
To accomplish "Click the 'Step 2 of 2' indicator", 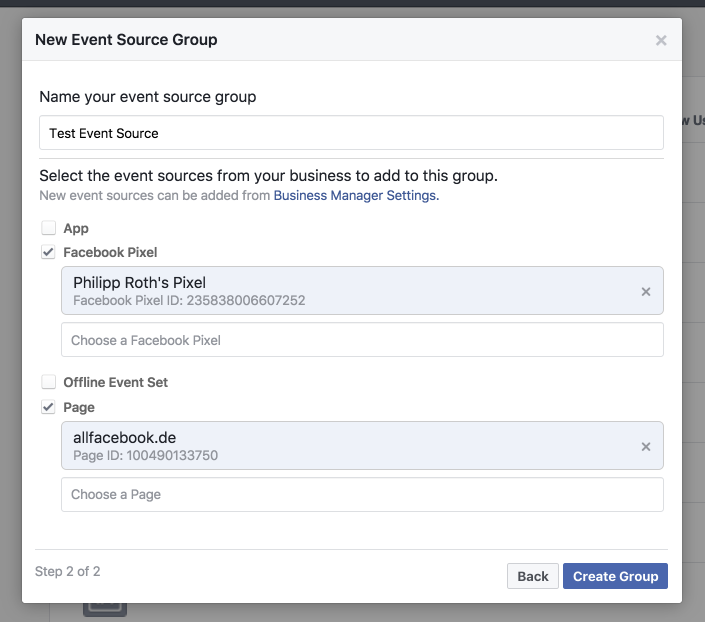I will [x=67, y=571].
